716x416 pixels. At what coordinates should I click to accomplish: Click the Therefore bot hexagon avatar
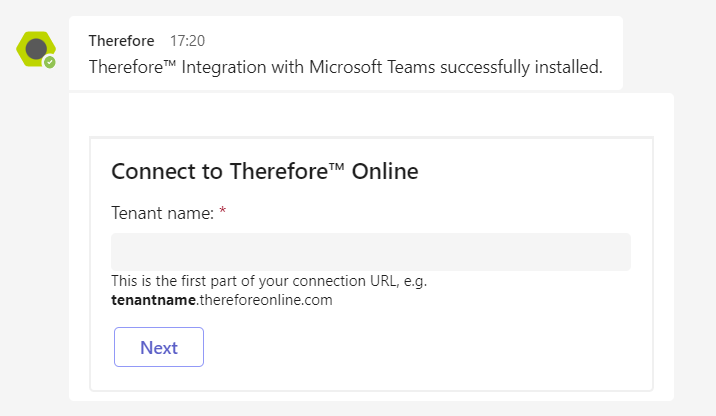(x=36, y=48)
